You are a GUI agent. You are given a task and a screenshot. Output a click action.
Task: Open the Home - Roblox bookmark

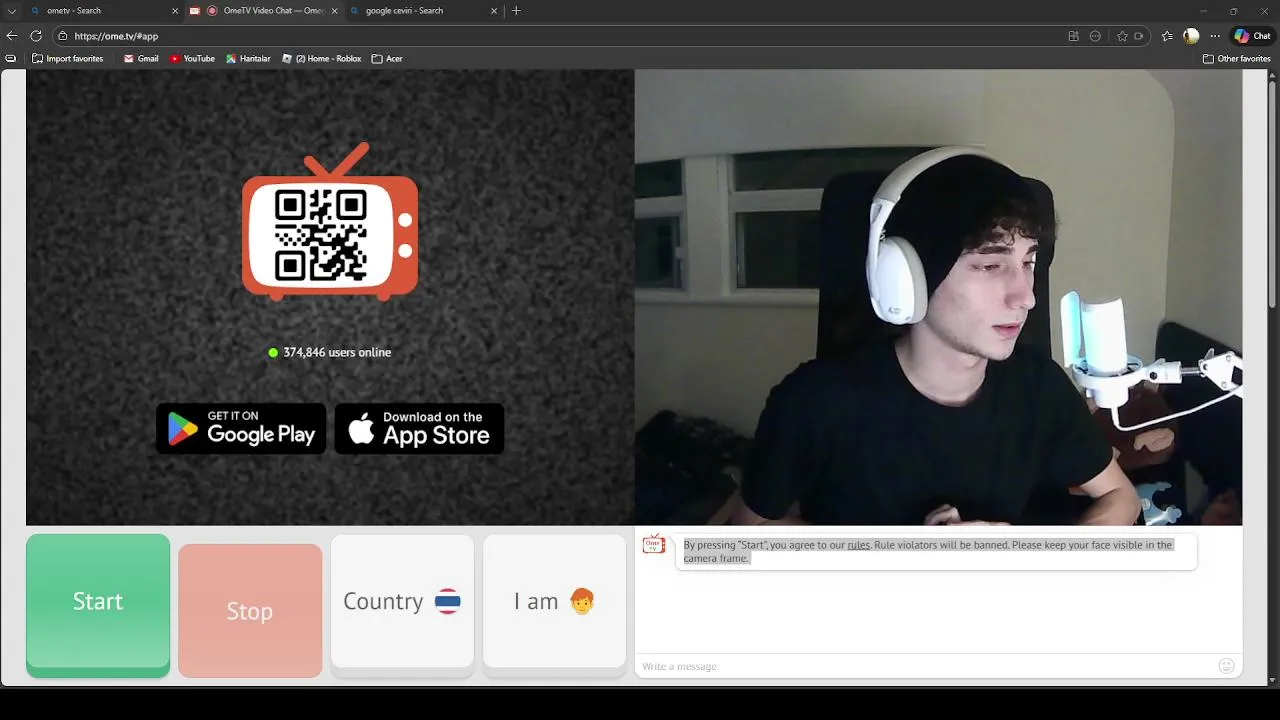pos(321,59)
